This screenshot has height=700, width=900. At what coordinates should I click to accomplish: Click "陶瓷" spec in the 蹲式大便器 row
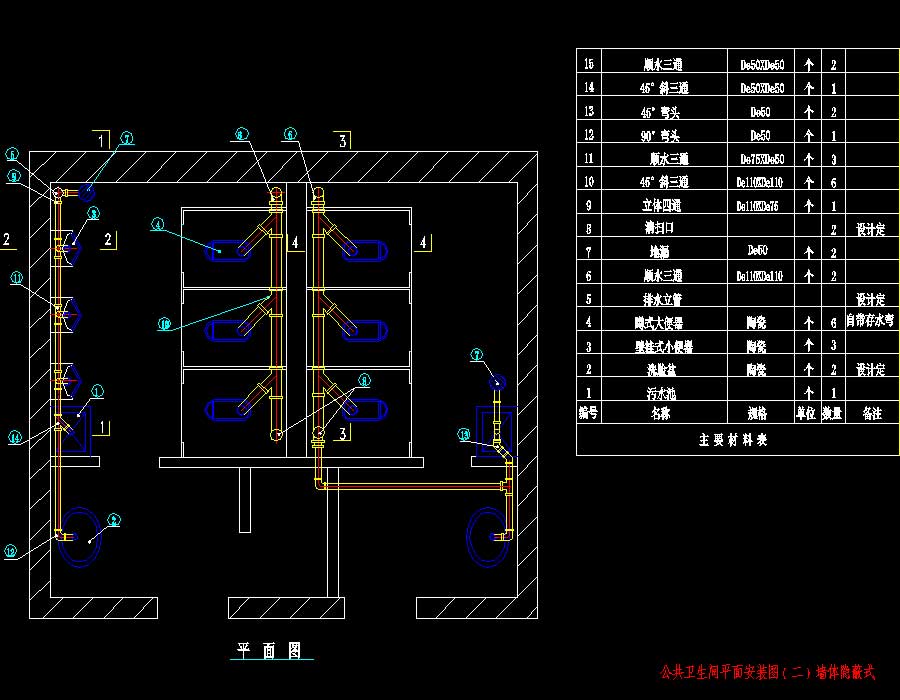(757, 322)
